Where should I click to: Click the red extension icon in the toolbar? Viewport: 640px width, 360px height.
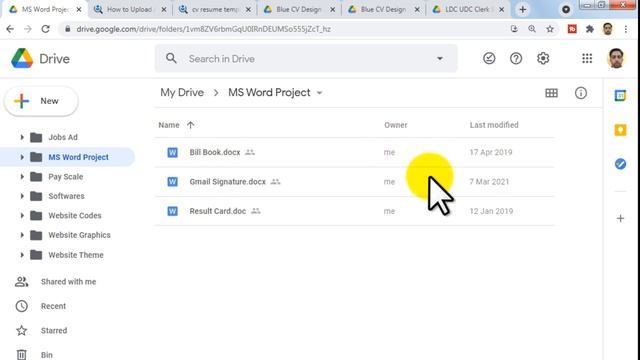coord(572,29)
